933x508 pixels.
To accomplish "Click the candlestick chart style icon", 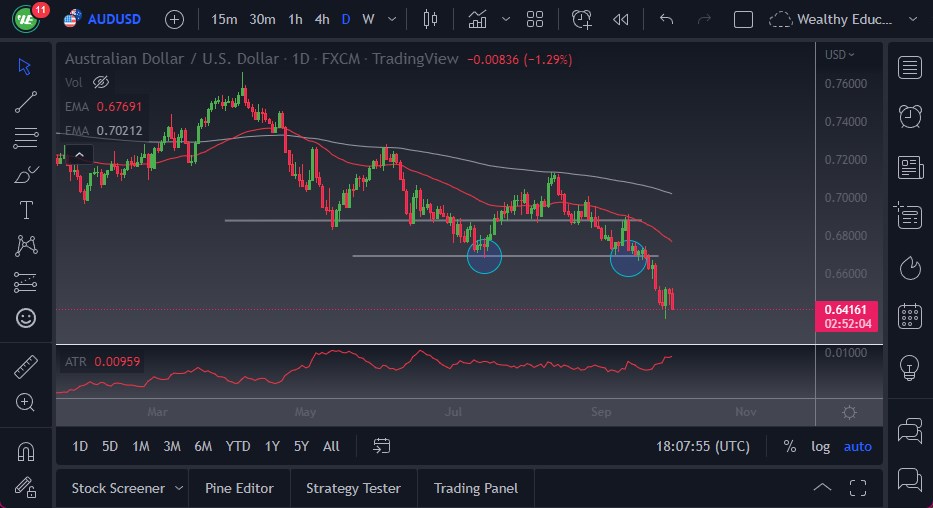I will pos(431,19).
